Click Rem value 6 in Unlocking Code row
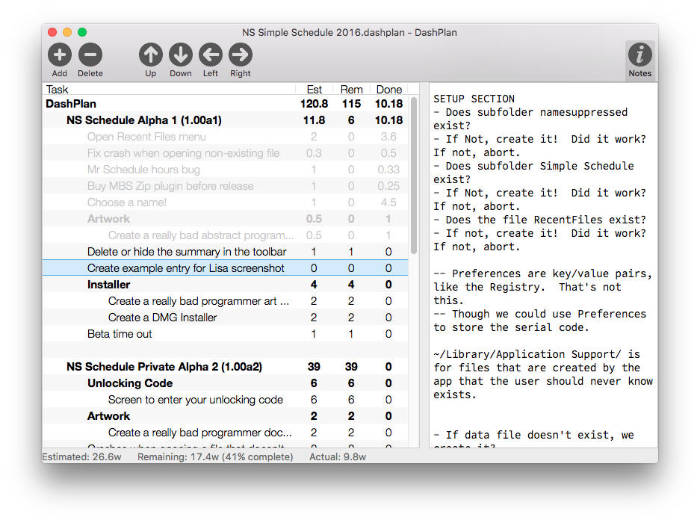This screenshot has width=700, height=523. (351, 383)
